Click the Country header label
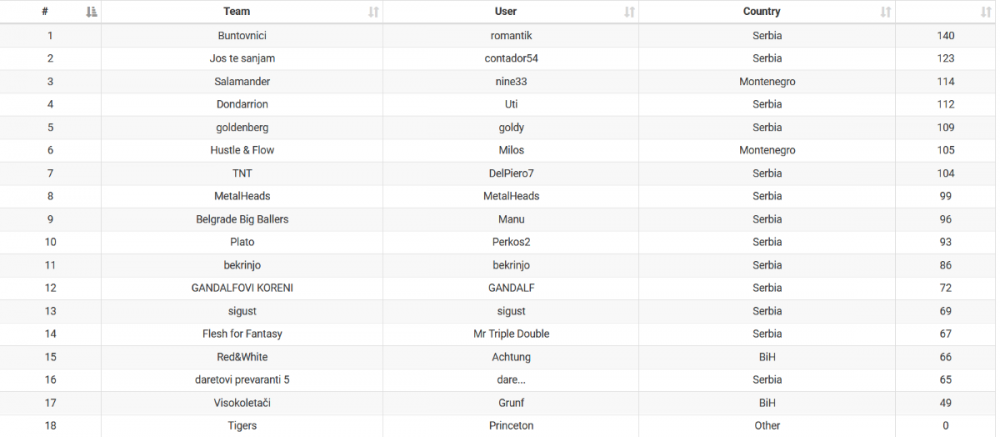 [x=762, y=12]
